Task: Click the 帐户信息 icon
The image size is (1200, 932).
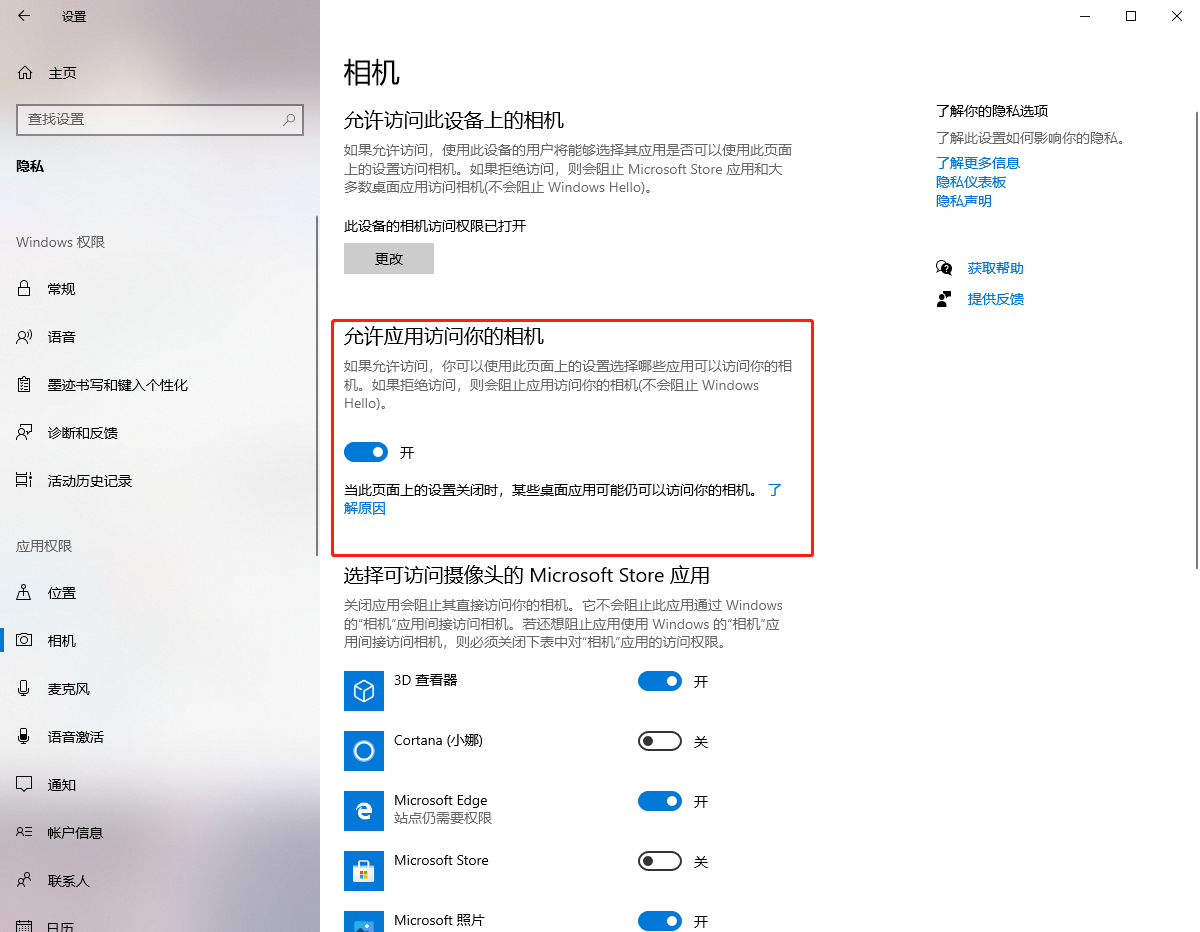Action: [24, 832]
